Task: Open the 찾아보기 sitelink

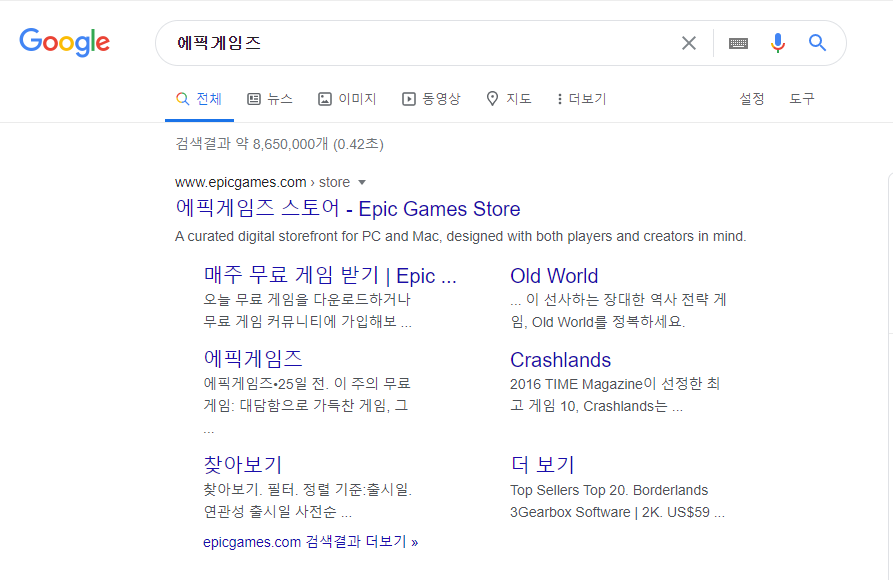Action: pos(243,465)
